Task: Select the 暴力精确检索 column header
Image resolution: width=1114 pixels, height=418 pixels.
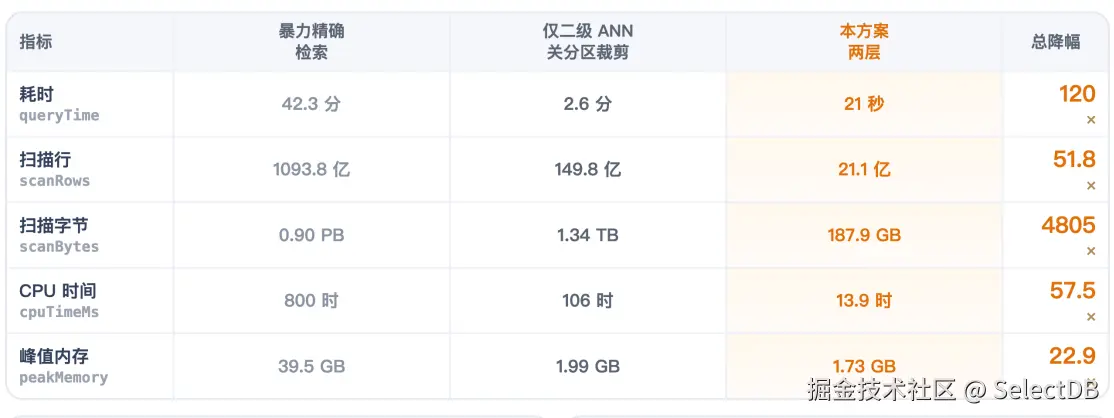Action: click(311, 42)
